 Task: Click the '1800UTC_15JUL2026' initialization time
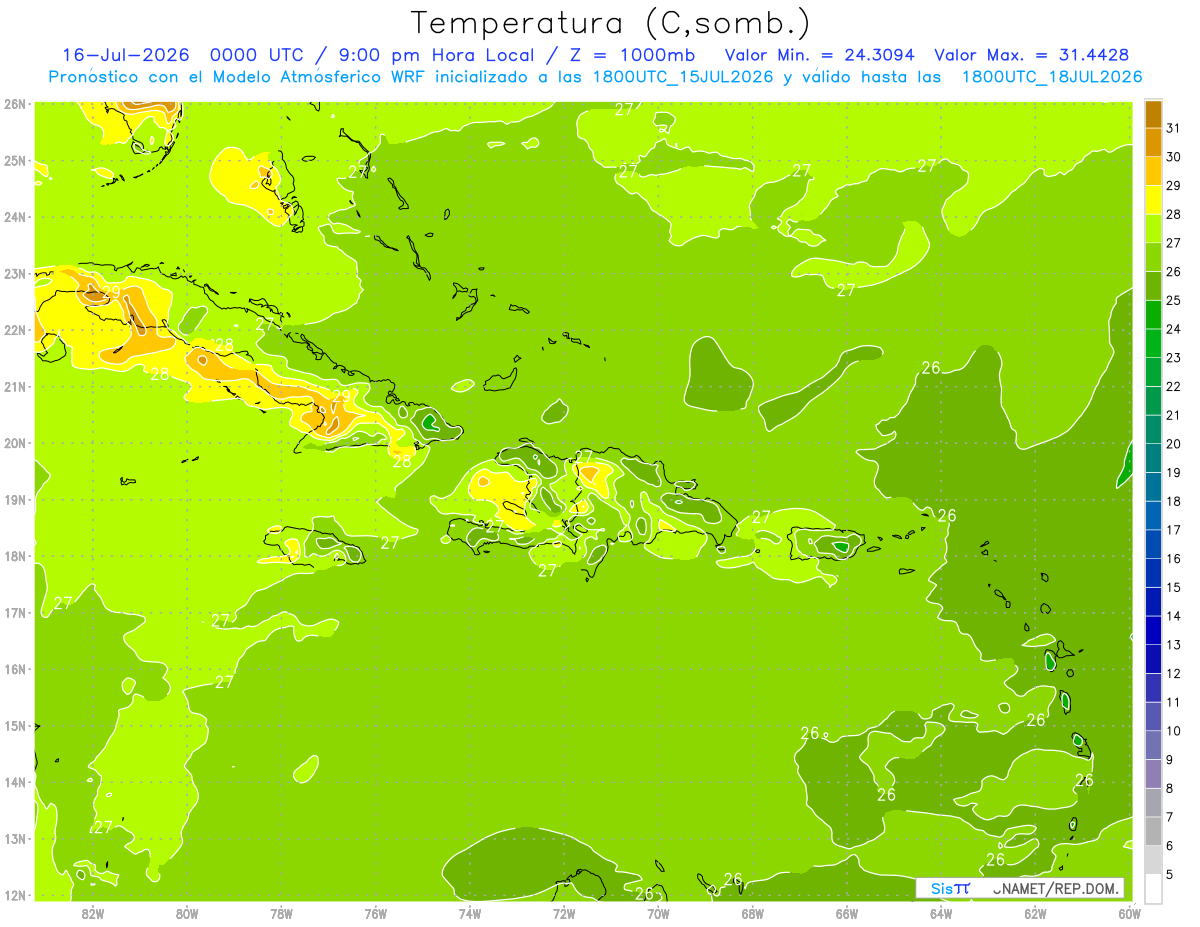tap(683, 77)
